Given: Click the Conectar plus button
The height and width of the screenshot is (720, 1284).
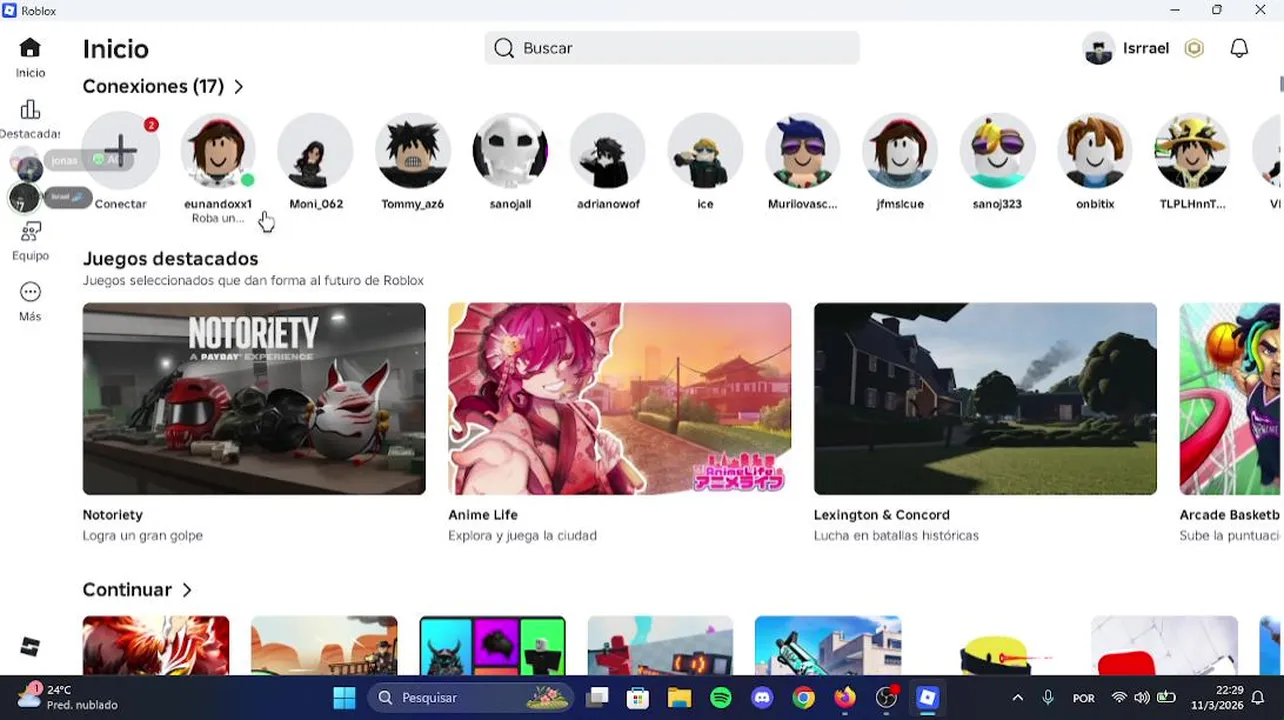Looking at the screenshot, I should pyautogui.click(x=120, y=151).
